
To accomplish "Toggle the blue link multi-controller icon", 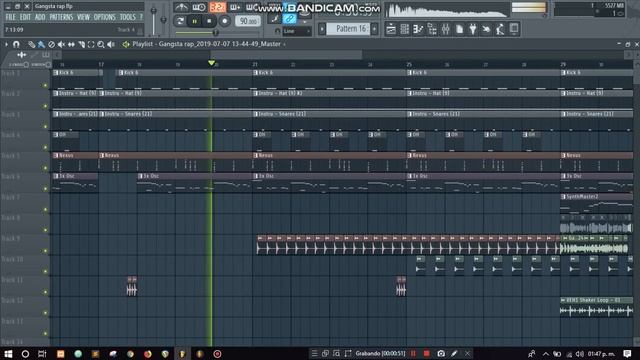I will (x=289, y=18).
